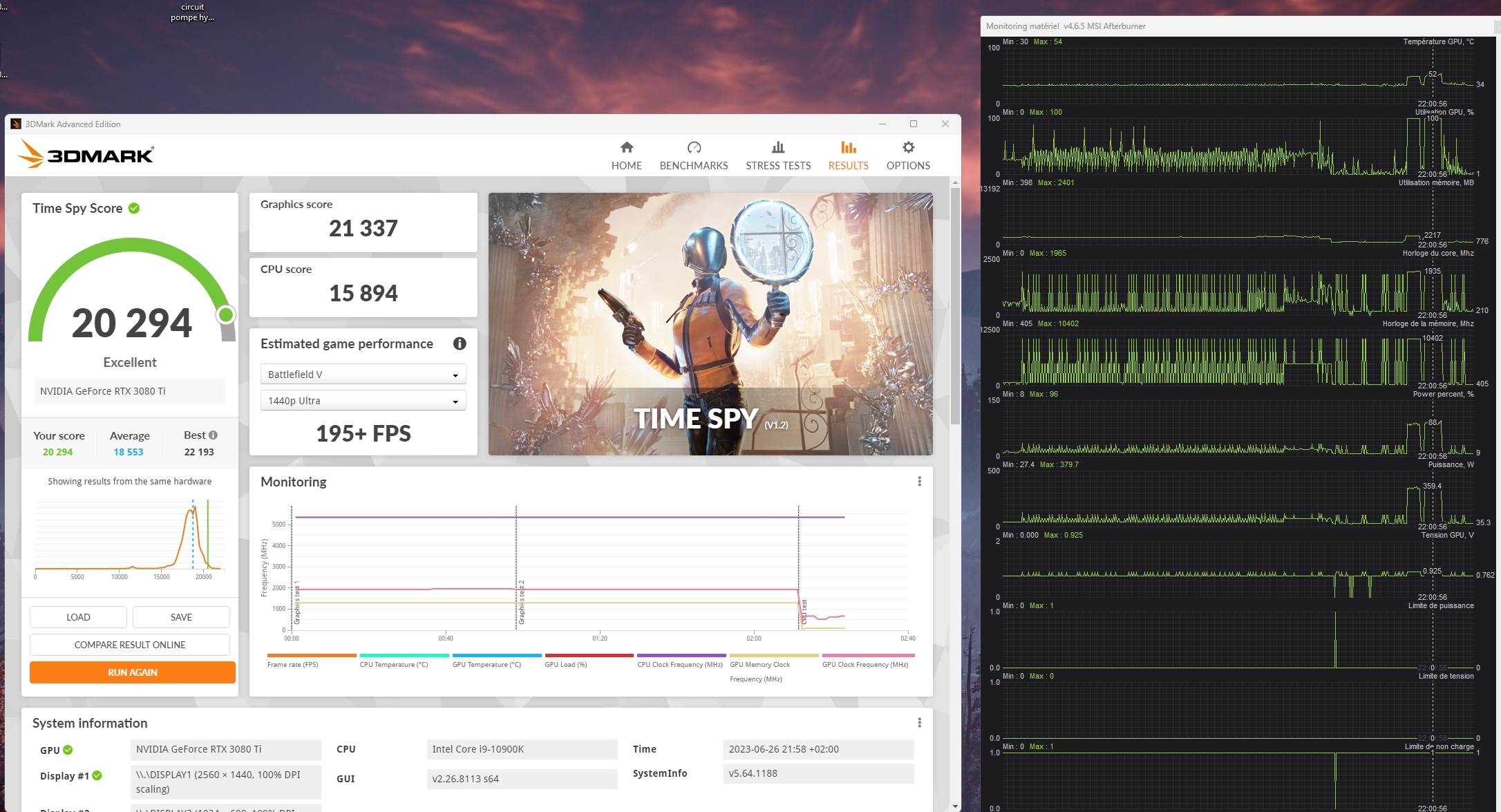1501x812 pixels.
Task: Expand the 1440p Ultra resolution dropdown
Action: click(x=363, y=401)
